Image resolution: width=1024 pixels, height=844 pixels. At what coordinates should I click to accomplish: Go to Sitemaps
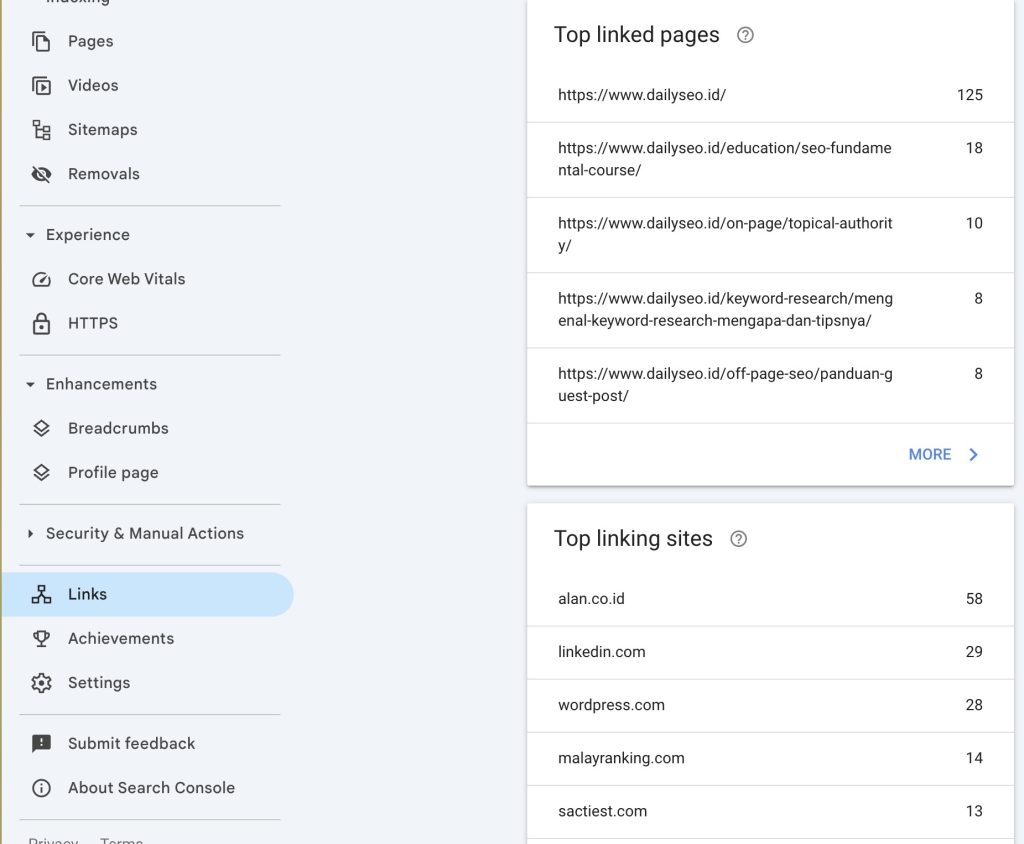pyautogui.click(x=147, y=130)
